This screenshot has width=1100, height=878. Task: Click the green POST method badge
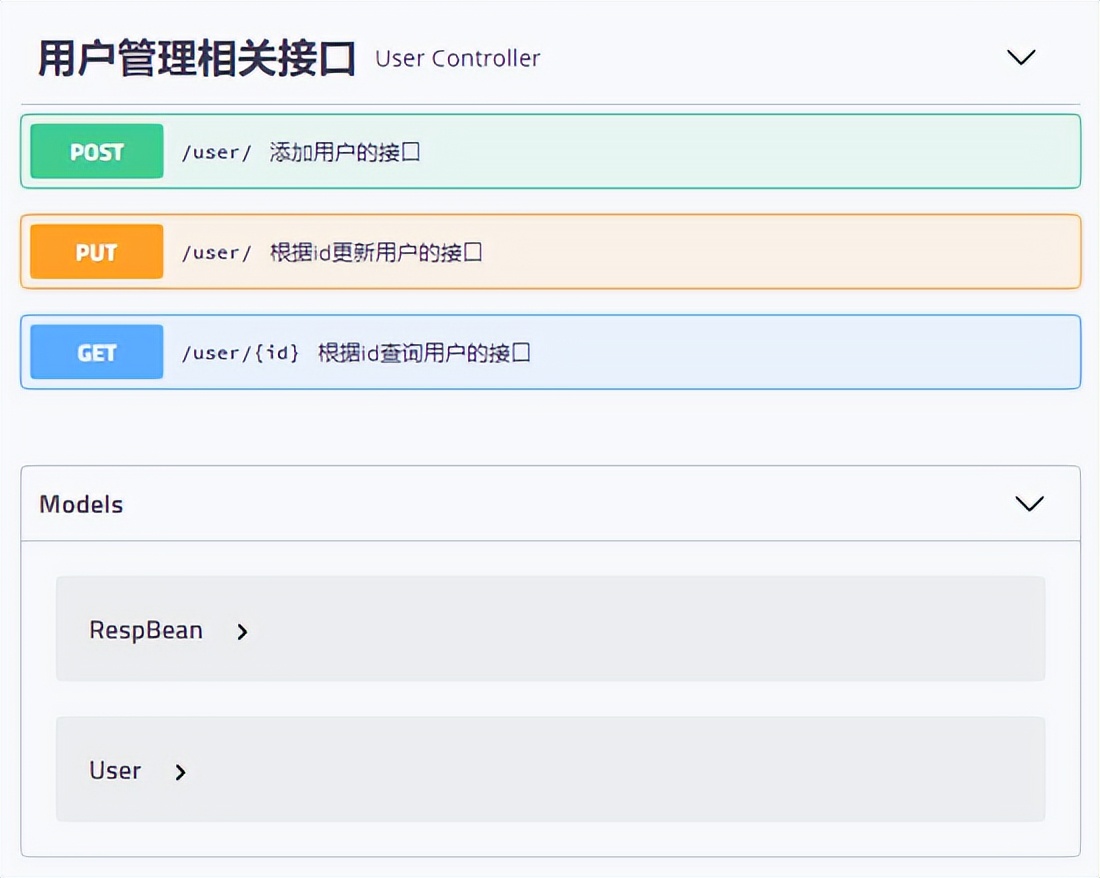[x=95, y=151]
